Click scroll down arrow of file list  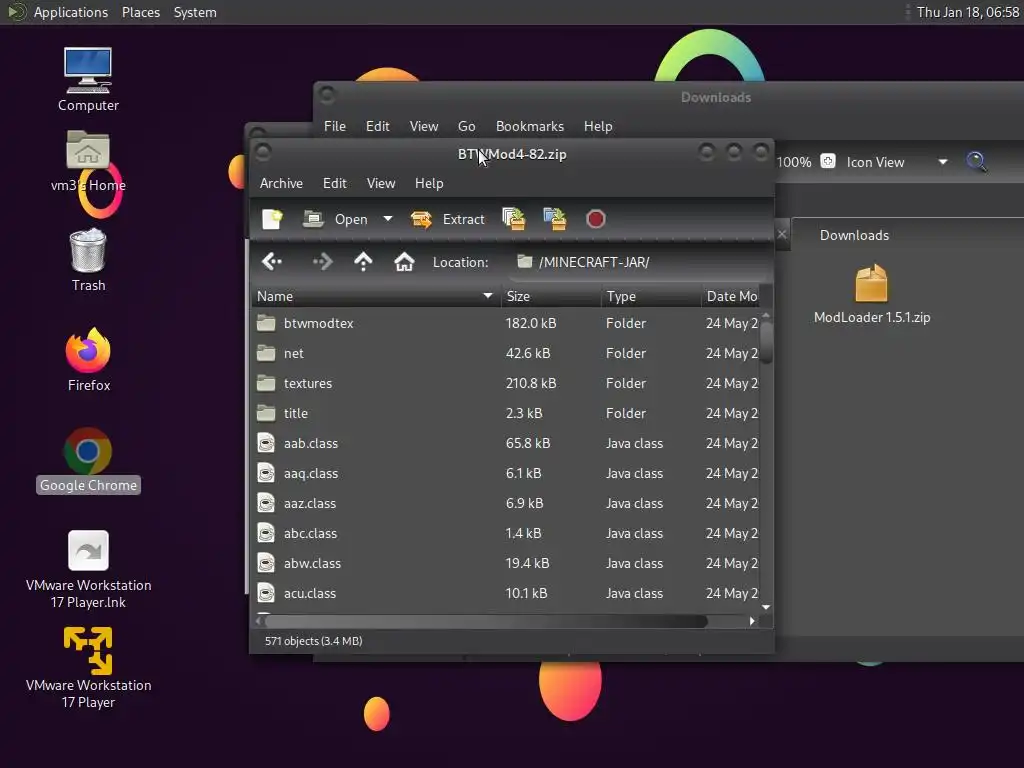[x=766, y=607]
